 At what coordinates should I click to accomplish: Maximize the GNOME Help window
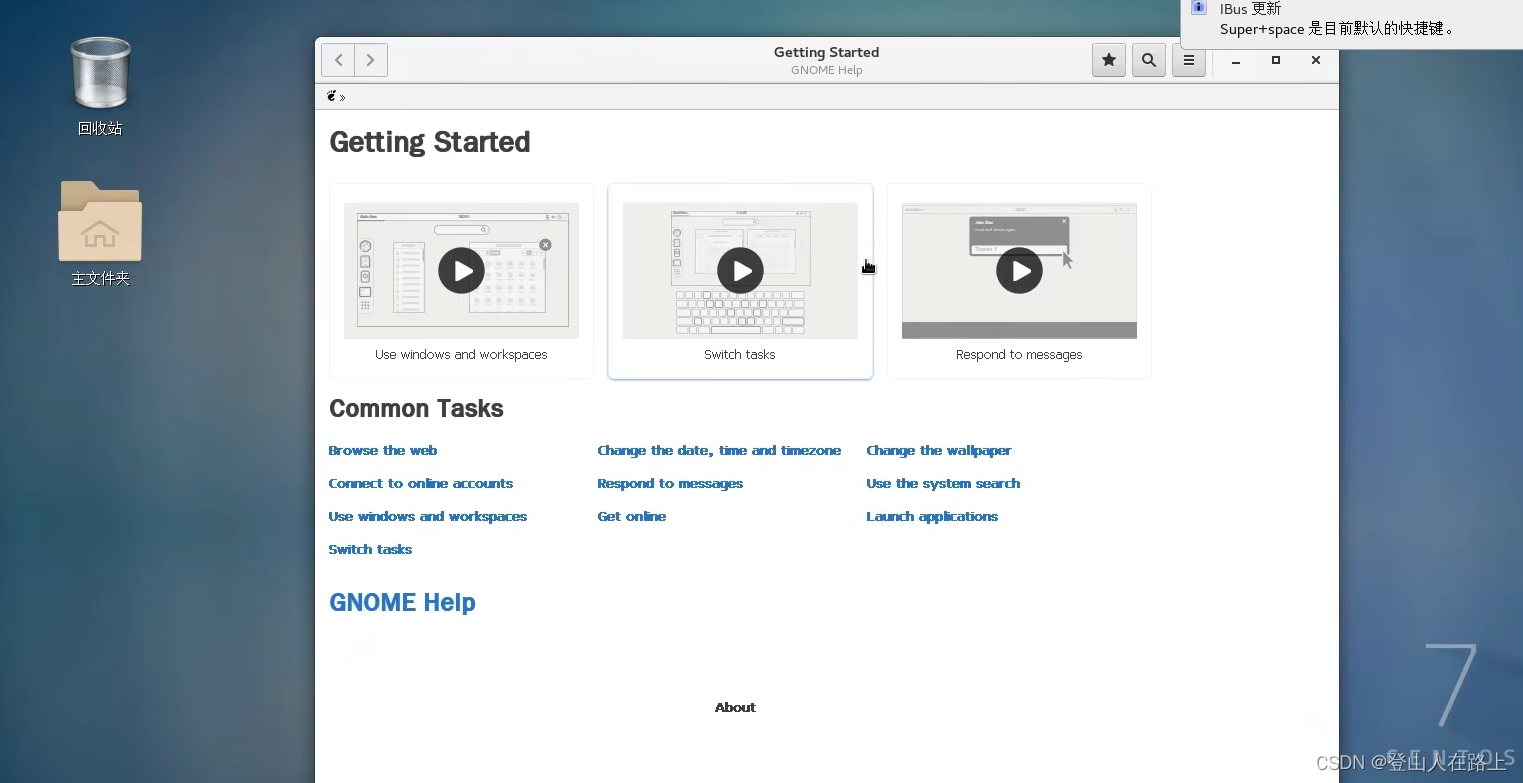click(x=1276, y=60)
